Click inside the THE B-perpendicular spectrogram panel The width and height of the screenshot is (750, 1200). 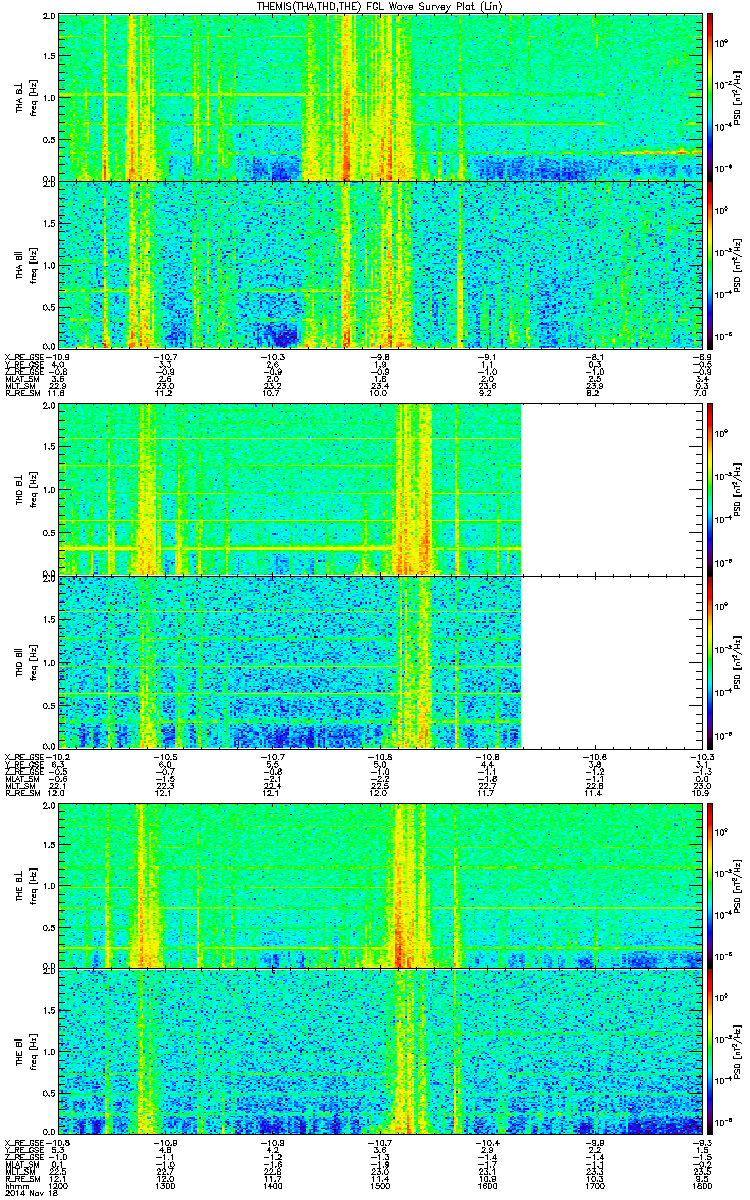point(379,885)
